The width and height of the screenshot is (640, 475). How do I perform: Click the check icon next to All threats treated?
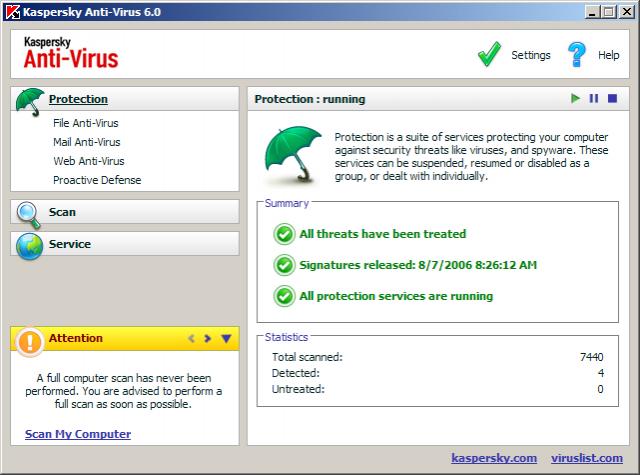click(284, 234)
